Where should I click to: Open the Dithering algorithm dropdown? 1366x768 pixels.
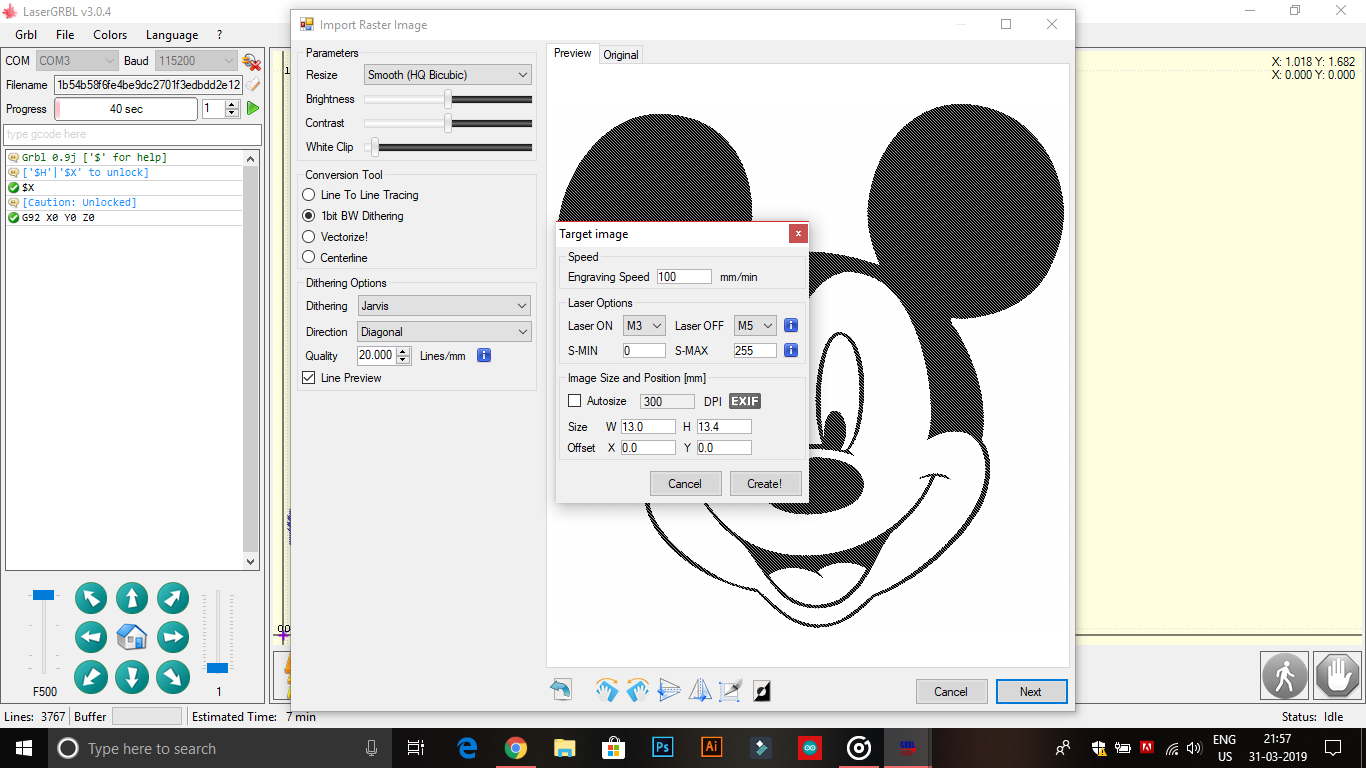click(x=444, y=305)
